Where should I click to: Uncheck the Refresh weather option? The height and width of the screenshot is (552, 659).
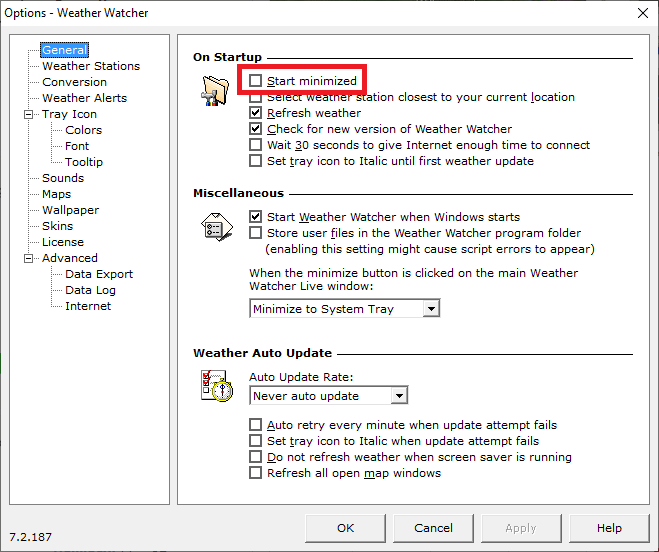[256, 113]
